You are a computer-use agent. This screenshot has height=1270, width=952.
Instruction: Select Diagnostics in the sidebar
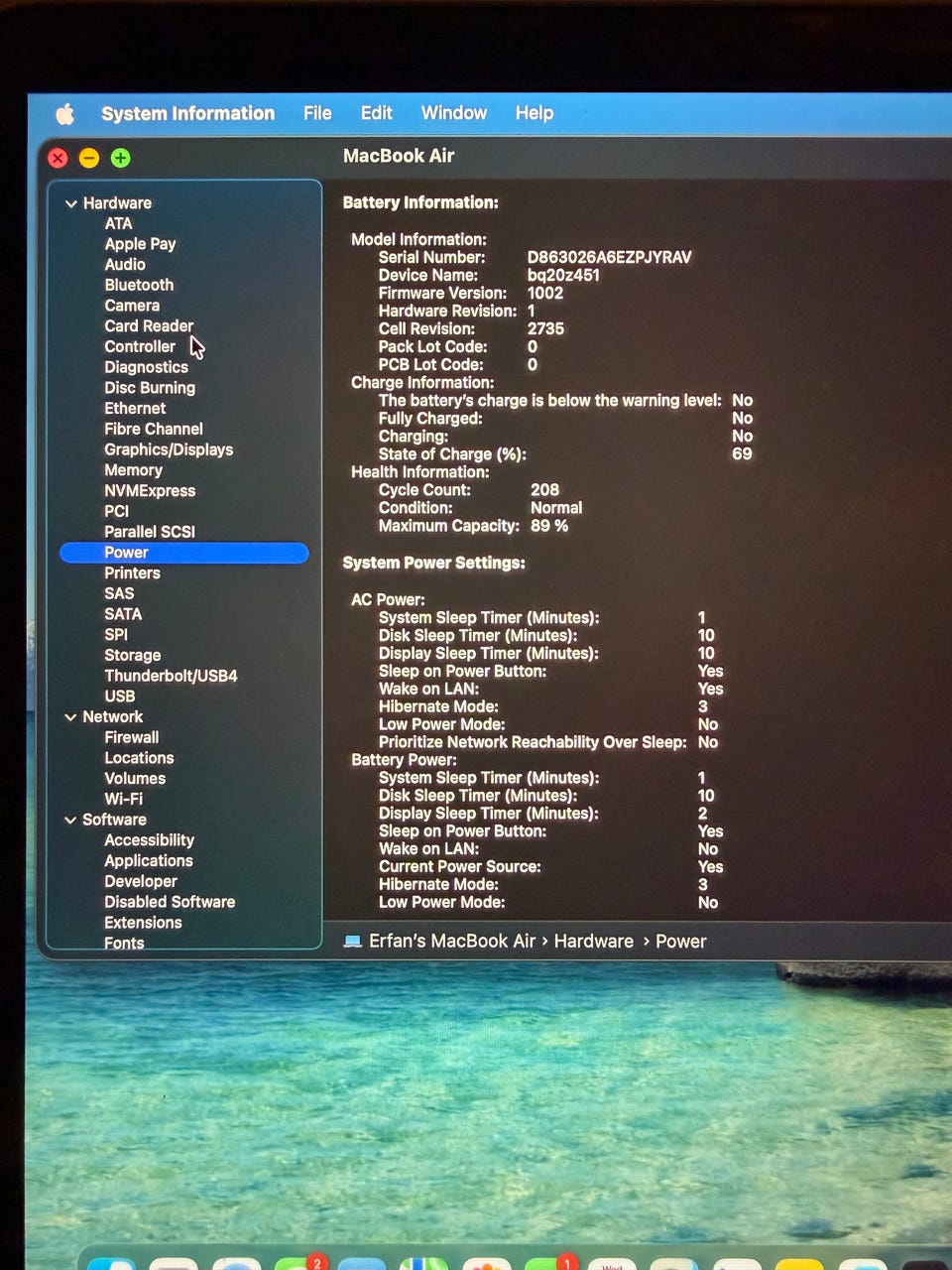[146, 368]
